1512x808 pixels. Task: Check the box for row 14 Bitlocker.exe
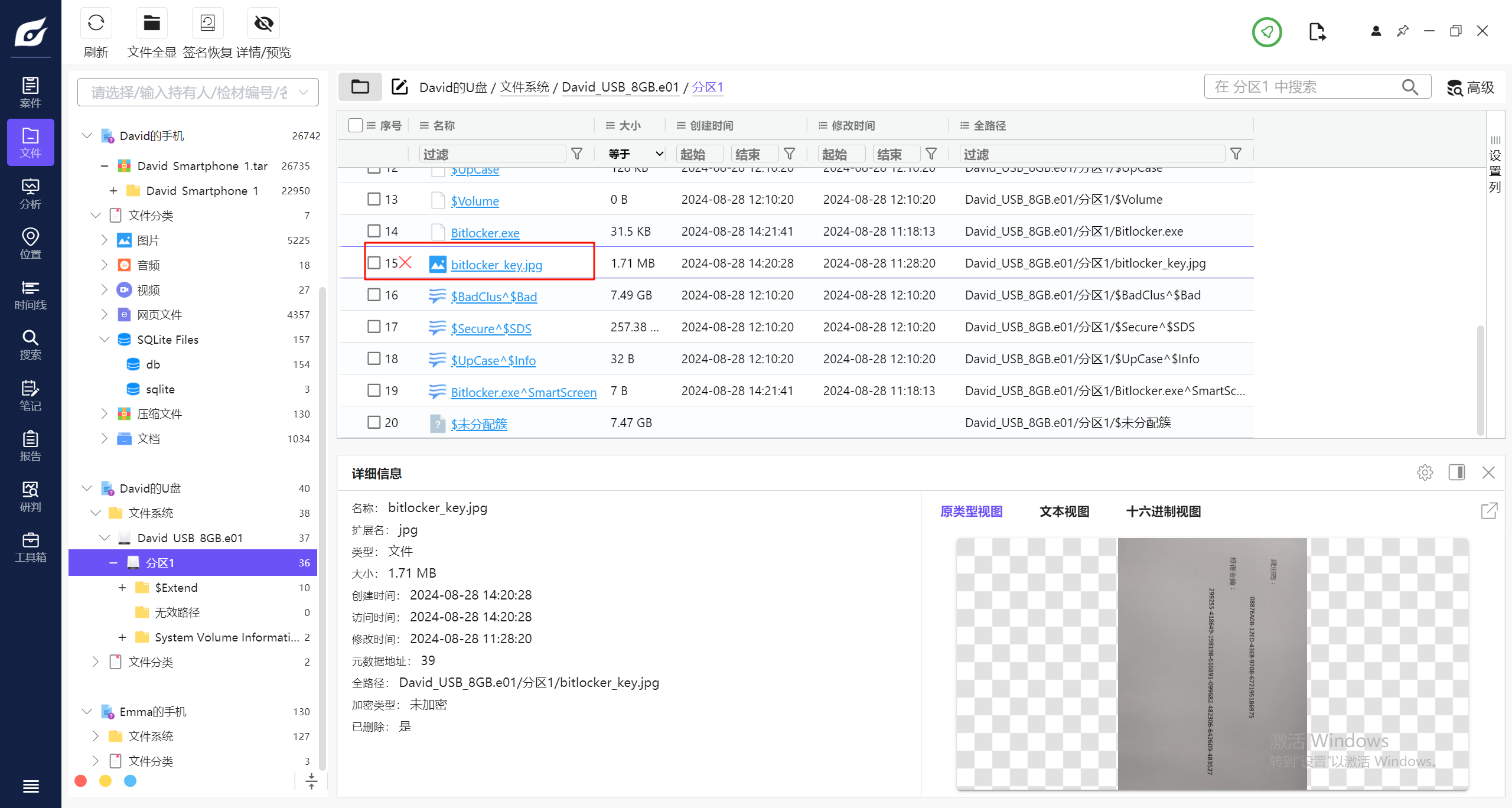374,231
